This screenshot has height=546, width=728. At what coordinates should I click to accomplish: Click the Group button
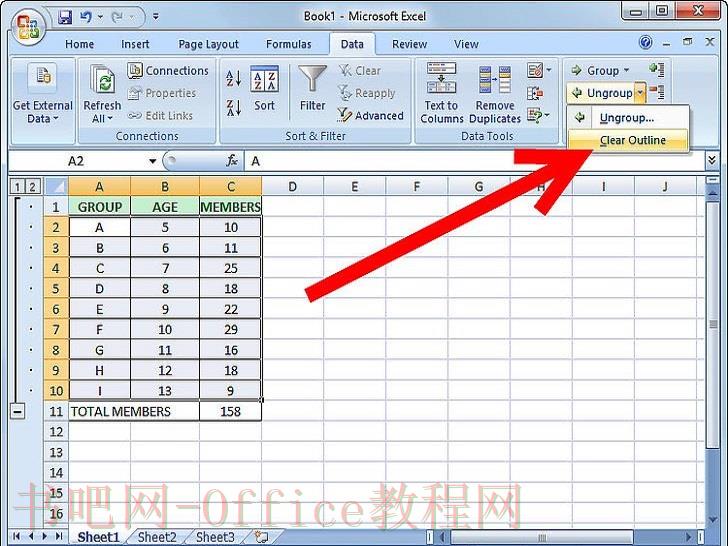click(x=596, y=71)
